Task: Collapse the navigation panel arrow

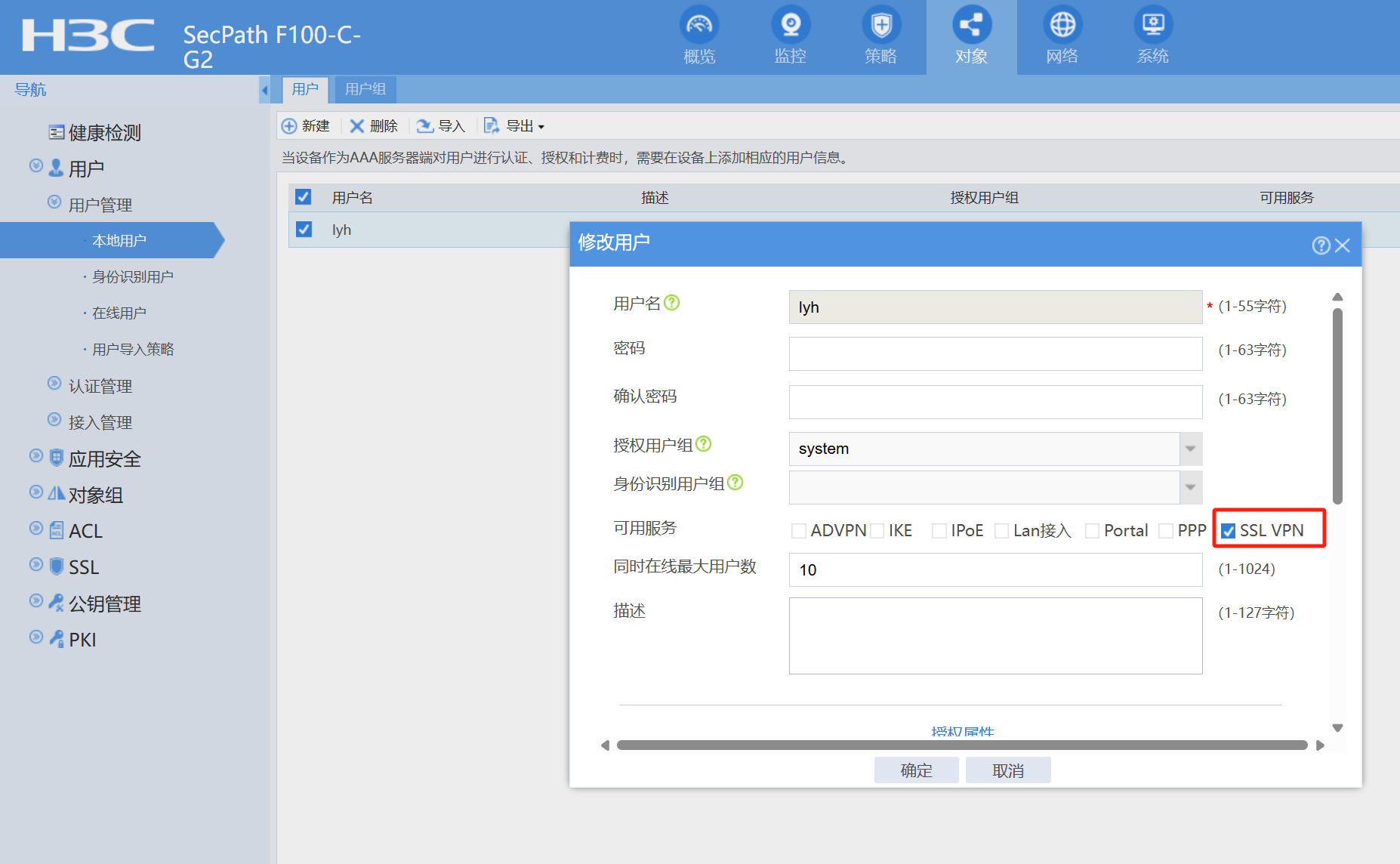Action: coord(264,90)
